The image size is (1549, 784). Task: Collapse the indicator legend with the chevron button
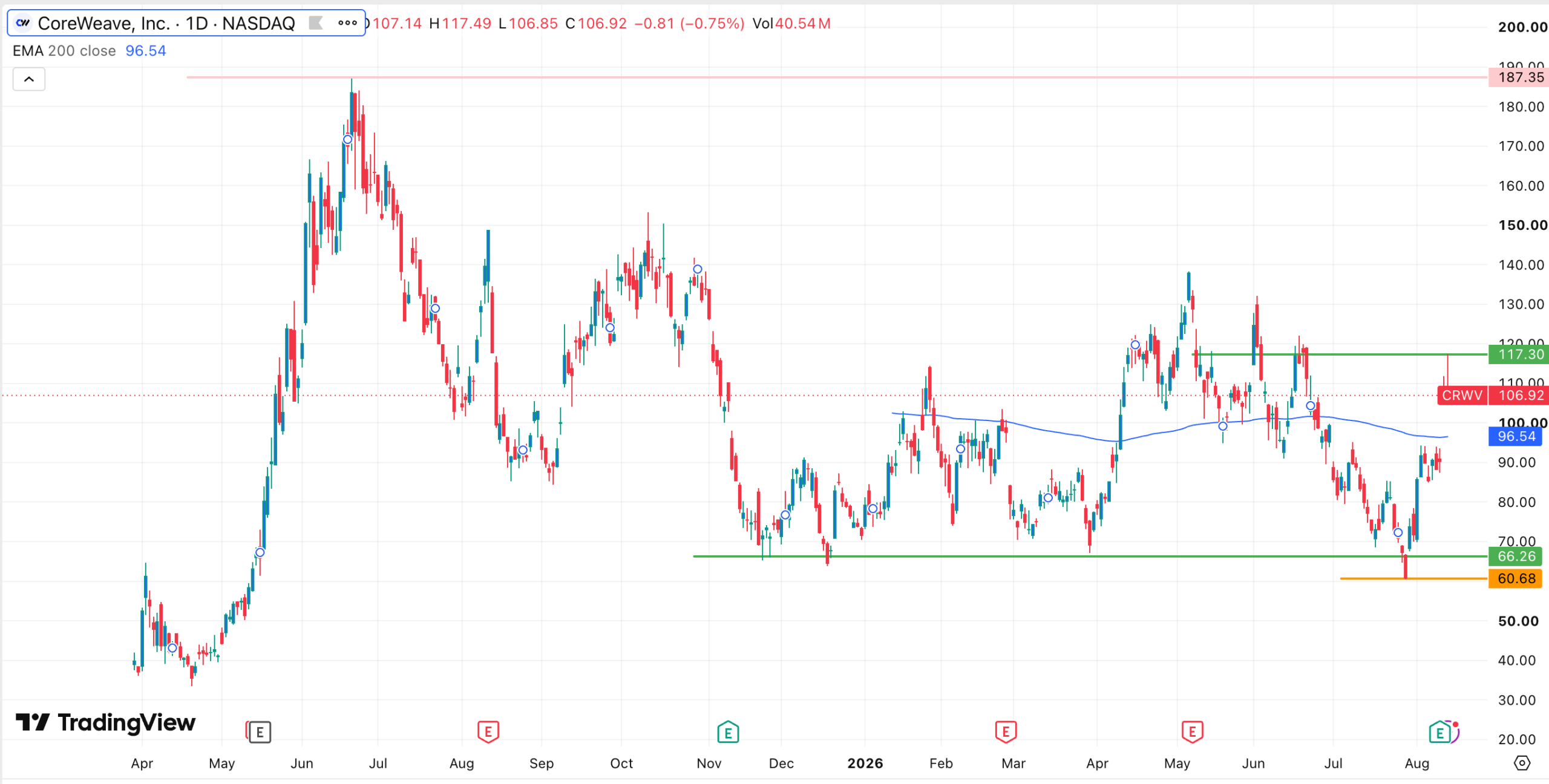click(x=29, y=79)
